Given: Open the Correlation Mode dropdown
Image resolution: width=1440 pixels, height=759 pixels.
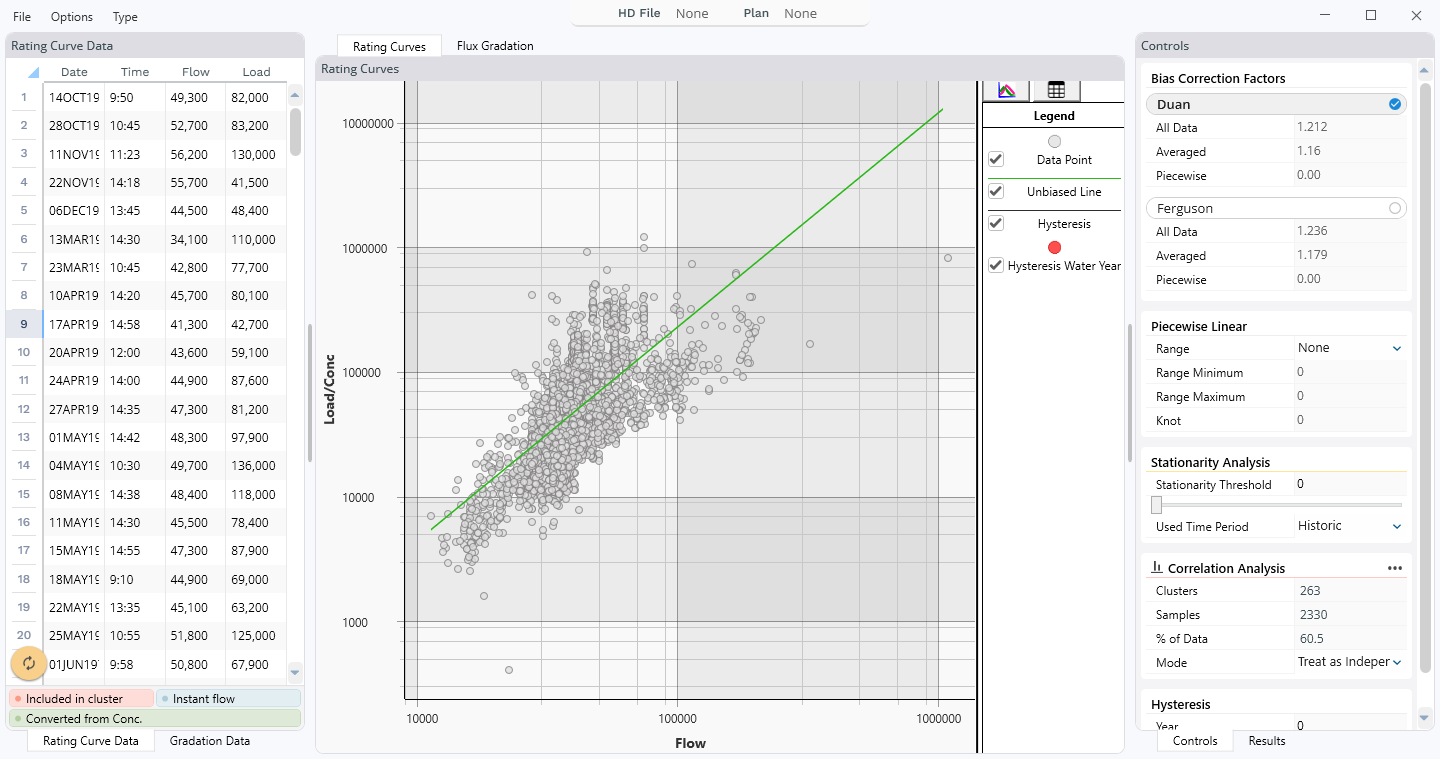Looking at the screenshot, I should click(x=1397, y=662).
